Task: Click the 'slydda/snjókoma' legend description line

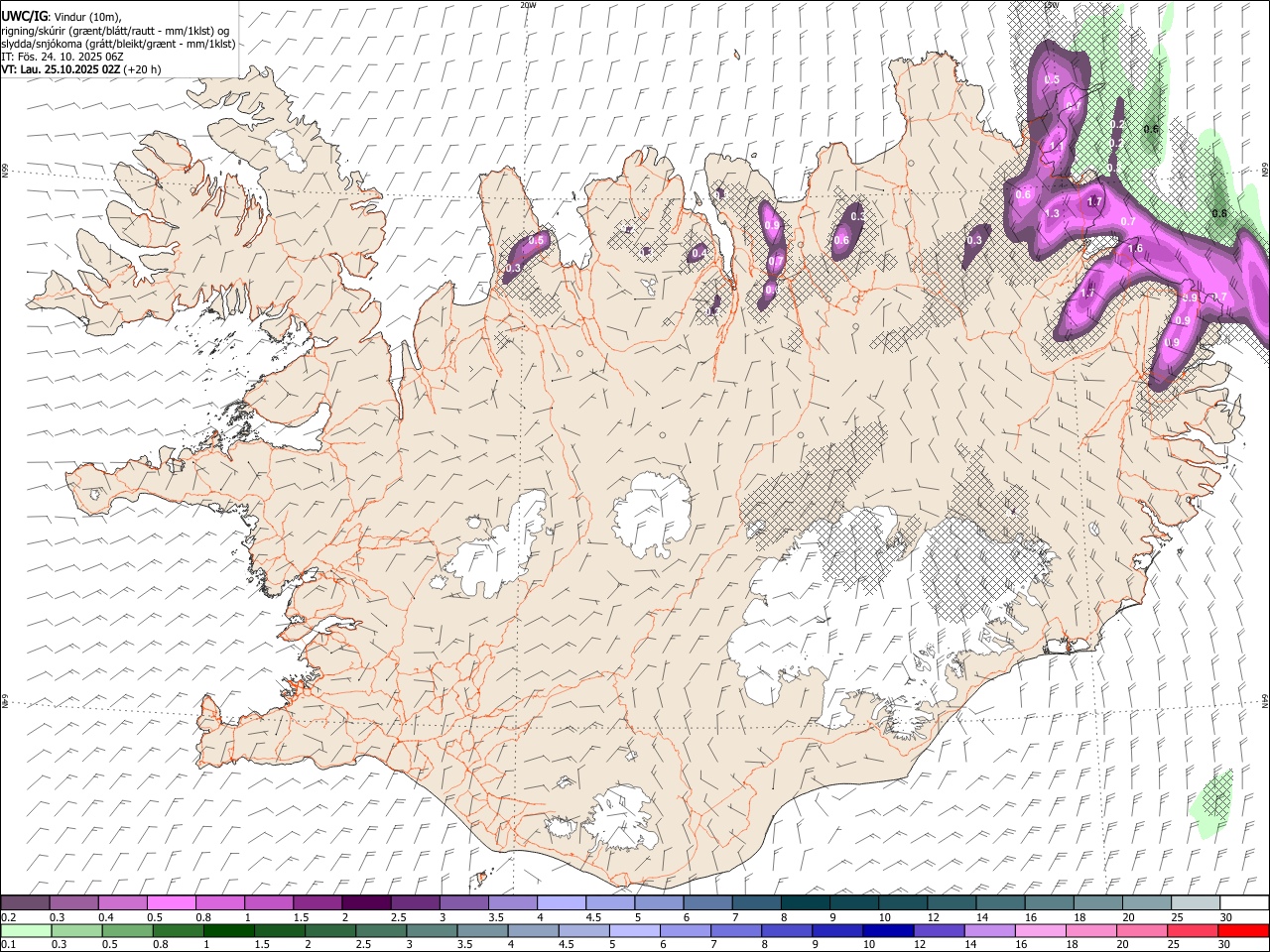Action: (118, 44)
